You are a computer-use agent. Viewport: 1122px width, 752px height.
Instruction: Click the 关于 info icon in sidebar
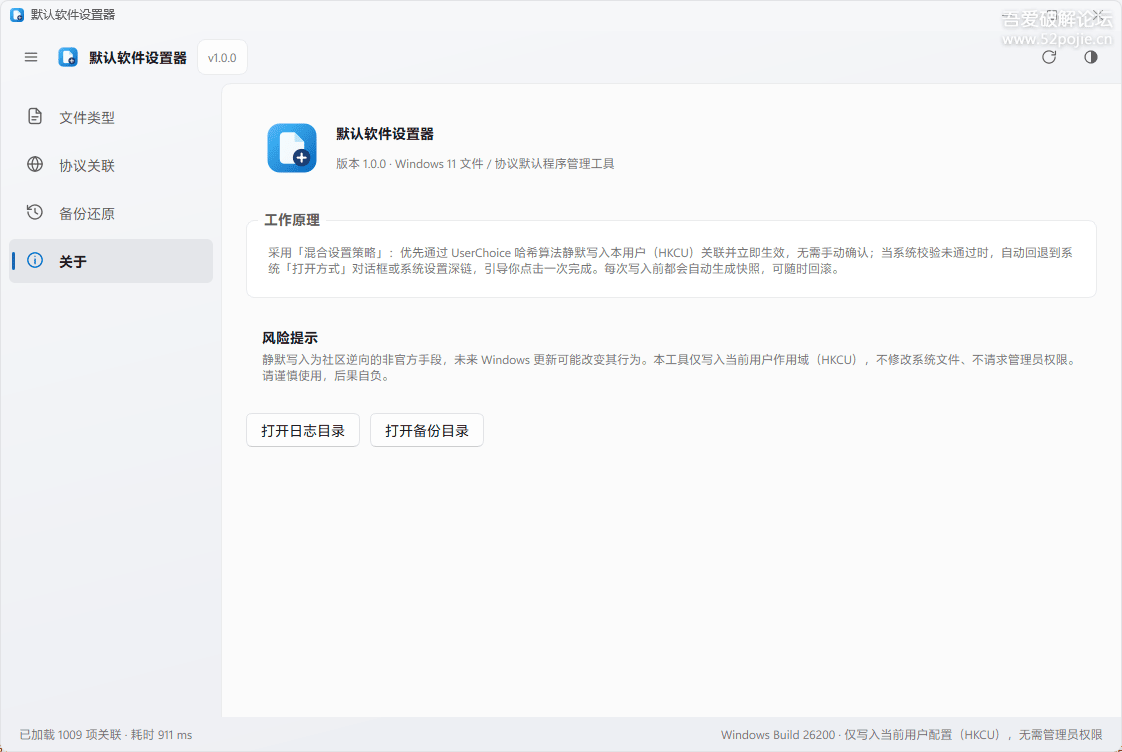[35, 260]
